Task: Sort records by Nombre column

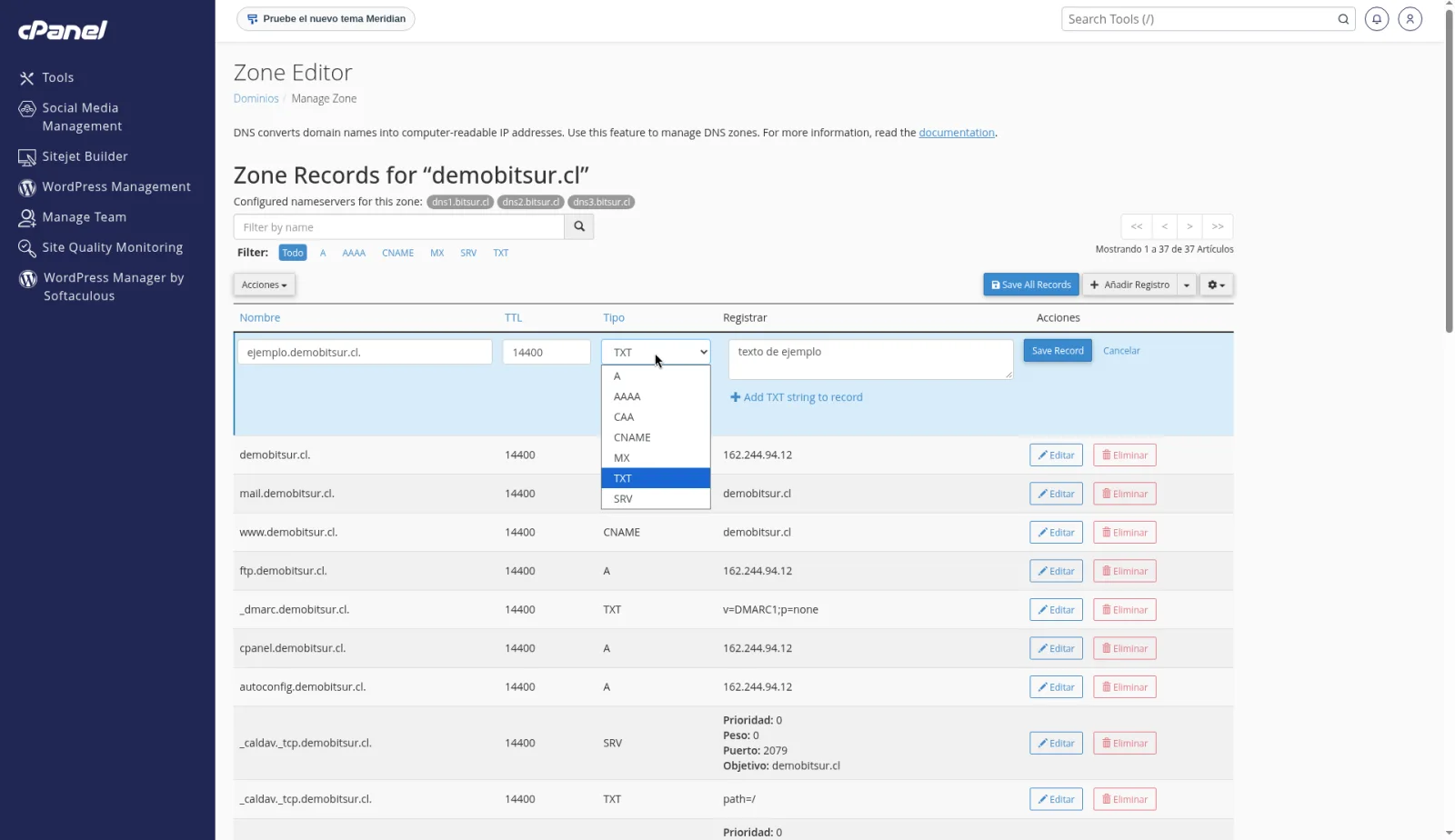Action: [260, 318]
